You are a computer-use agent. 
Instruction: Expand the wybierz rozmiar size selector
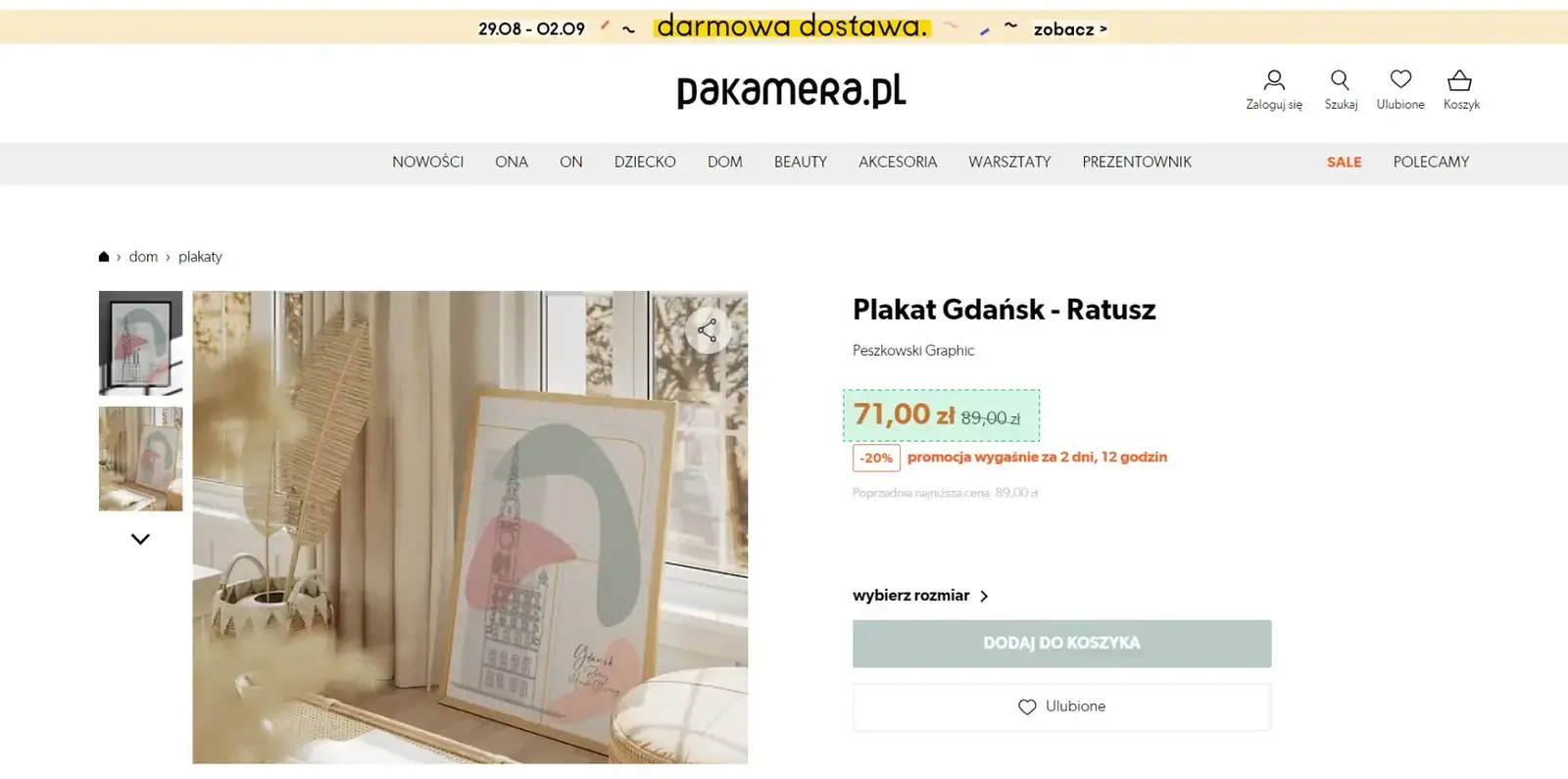point(920,596)
